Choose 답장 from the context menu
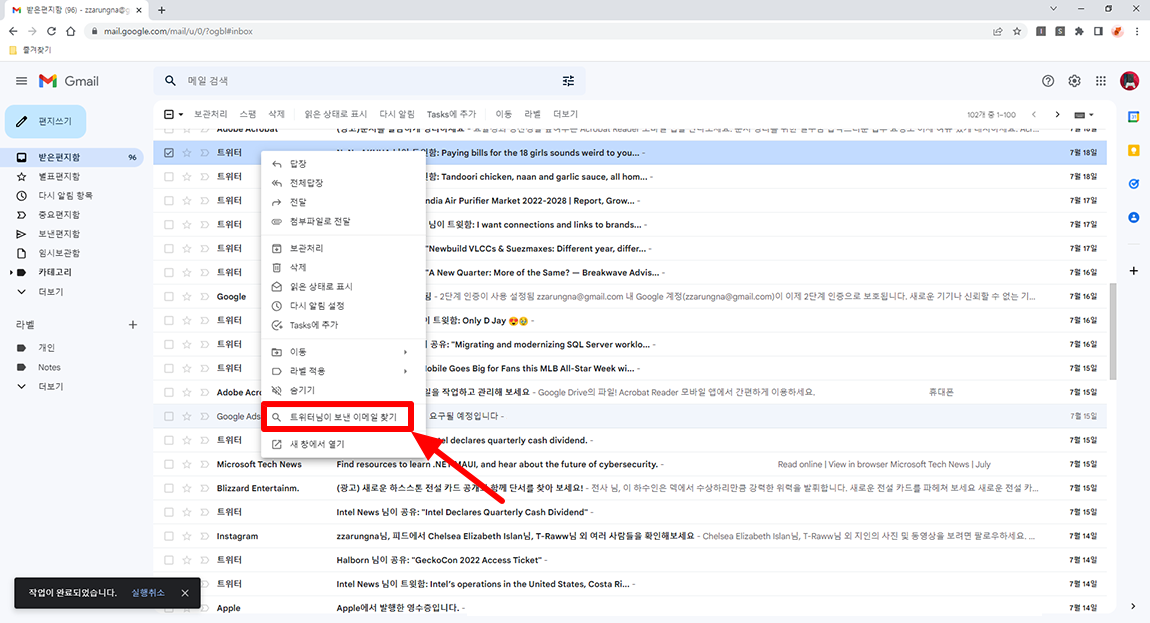 point(343,164)
